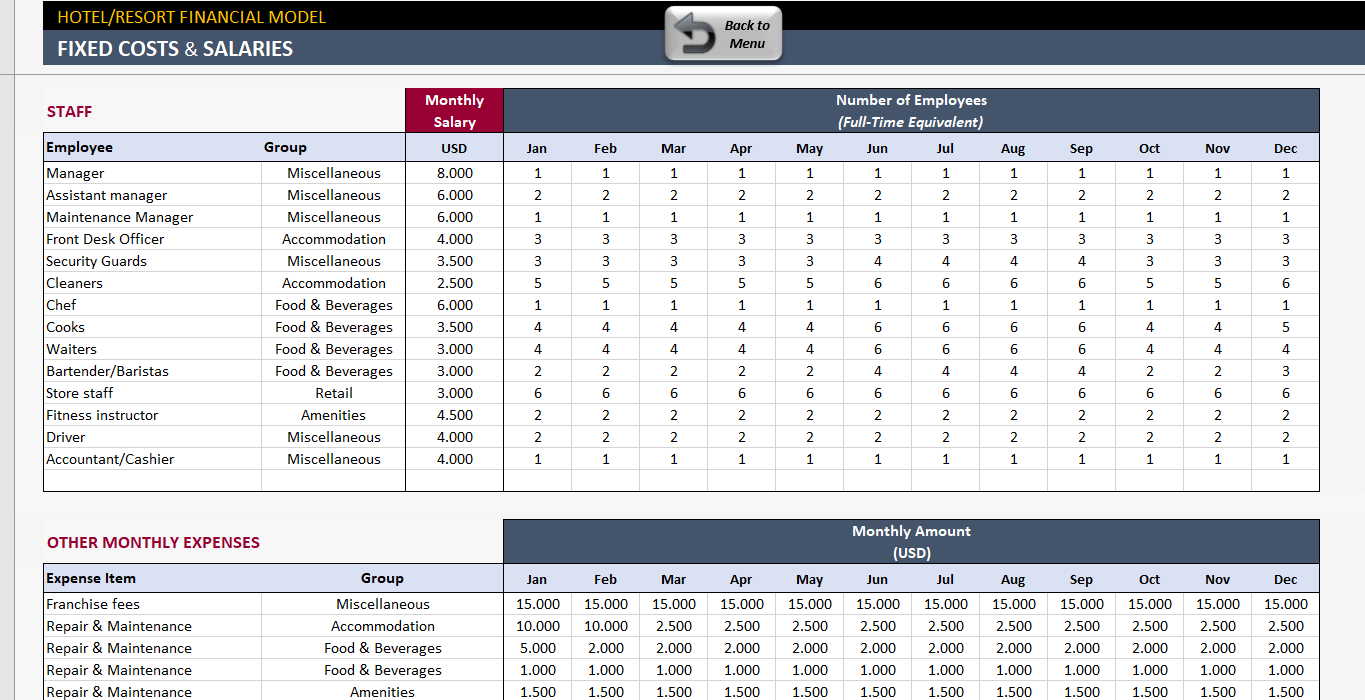
Task: Select Cleaners employee count for Jun
Action: click(877, 283)
